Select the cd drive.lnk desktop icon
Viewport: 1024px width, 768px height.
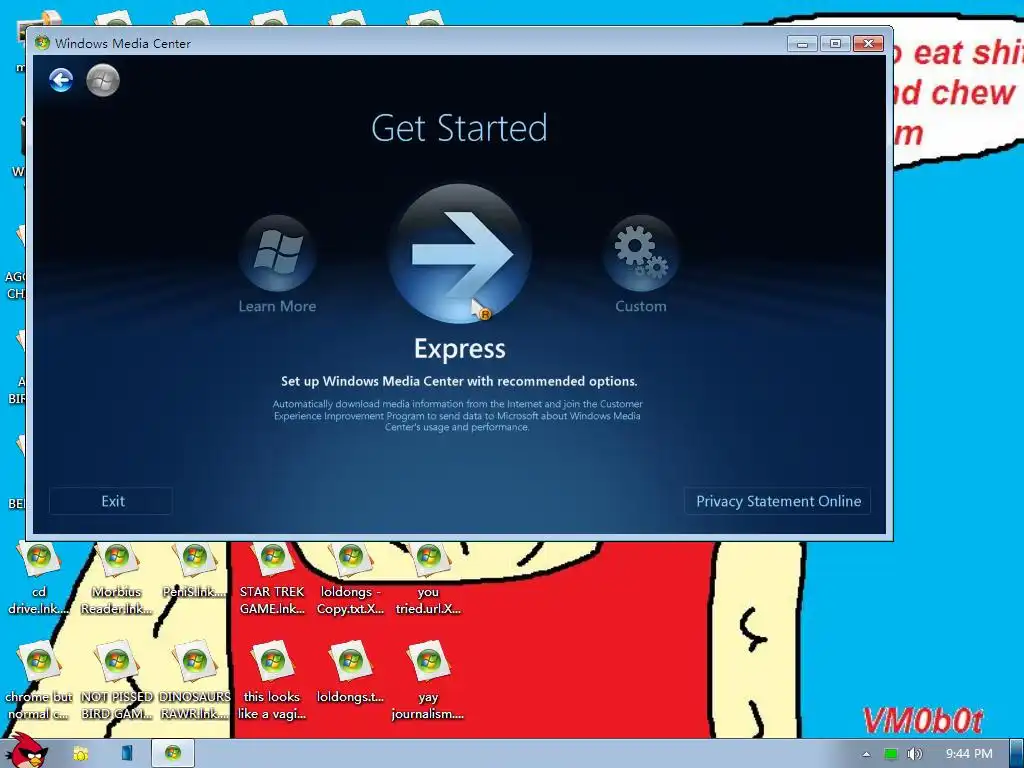click(x=39, y=580)
